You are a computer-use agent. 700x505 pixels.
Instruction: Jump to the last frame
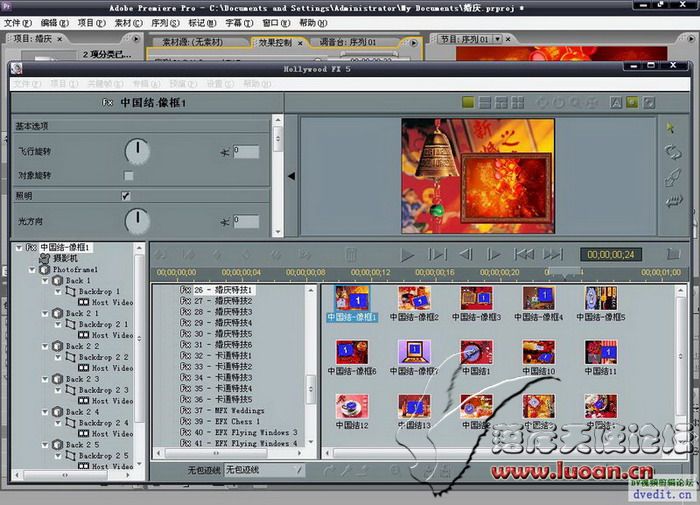tap(552, 255)
